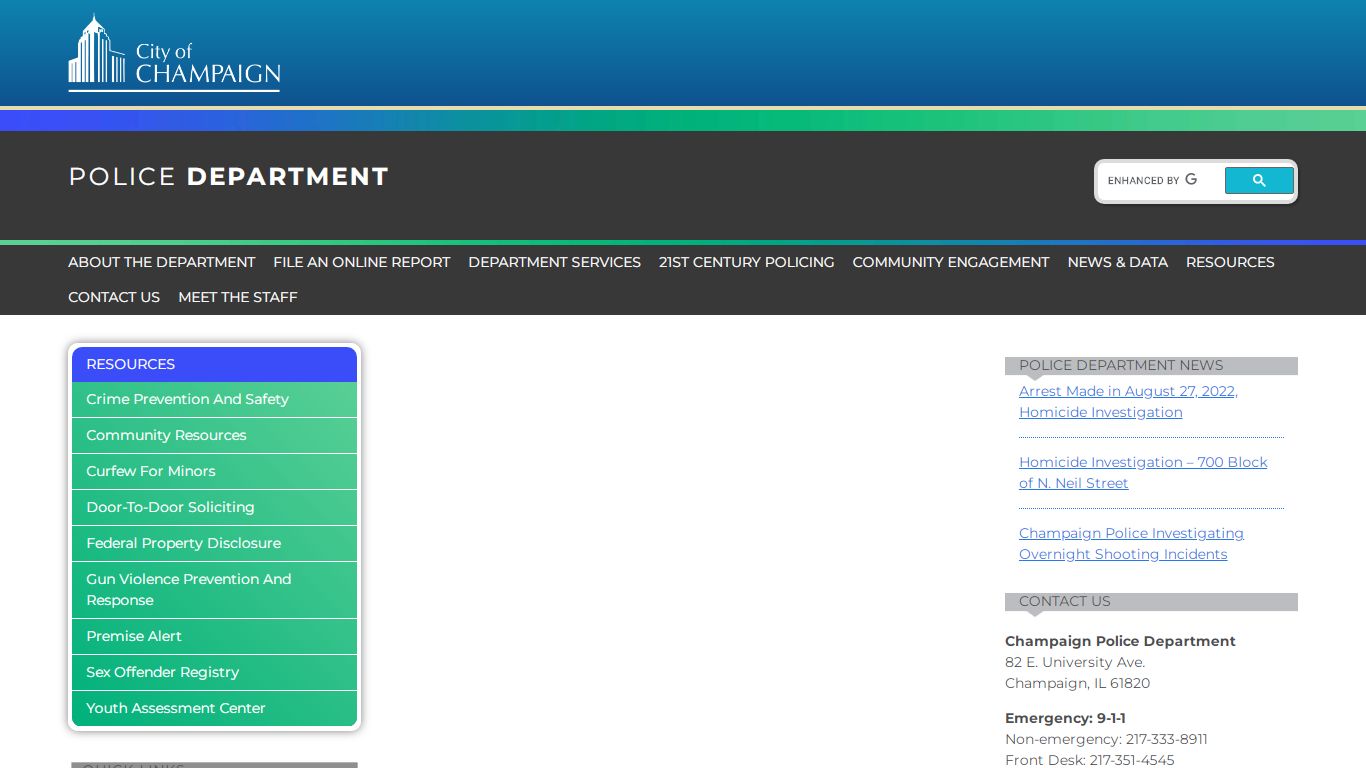Select Champaign, IL 61820 text

[x=1077, y=683]
